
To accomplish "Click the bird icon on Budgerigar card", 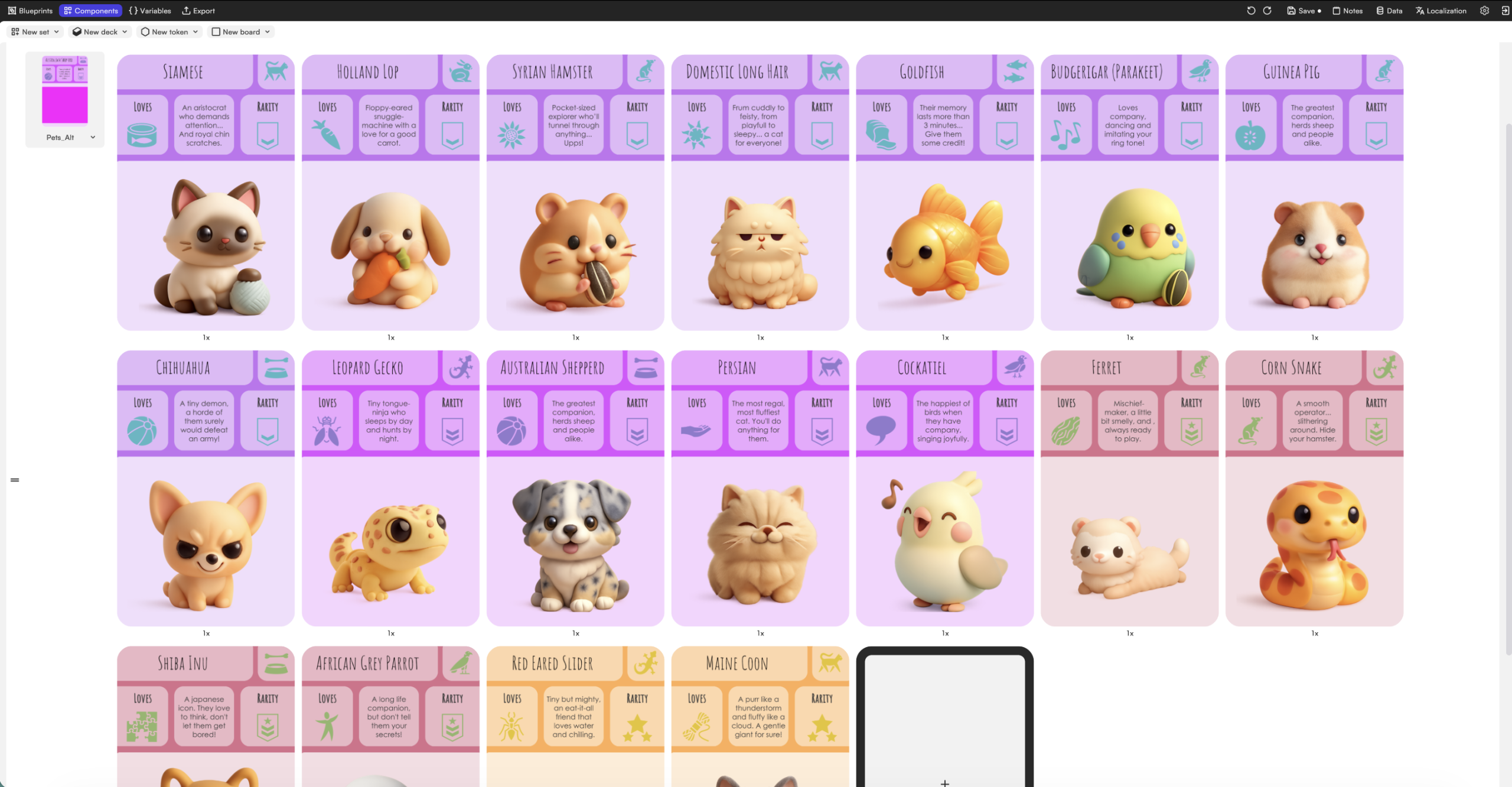I will tap(1200, 71).
